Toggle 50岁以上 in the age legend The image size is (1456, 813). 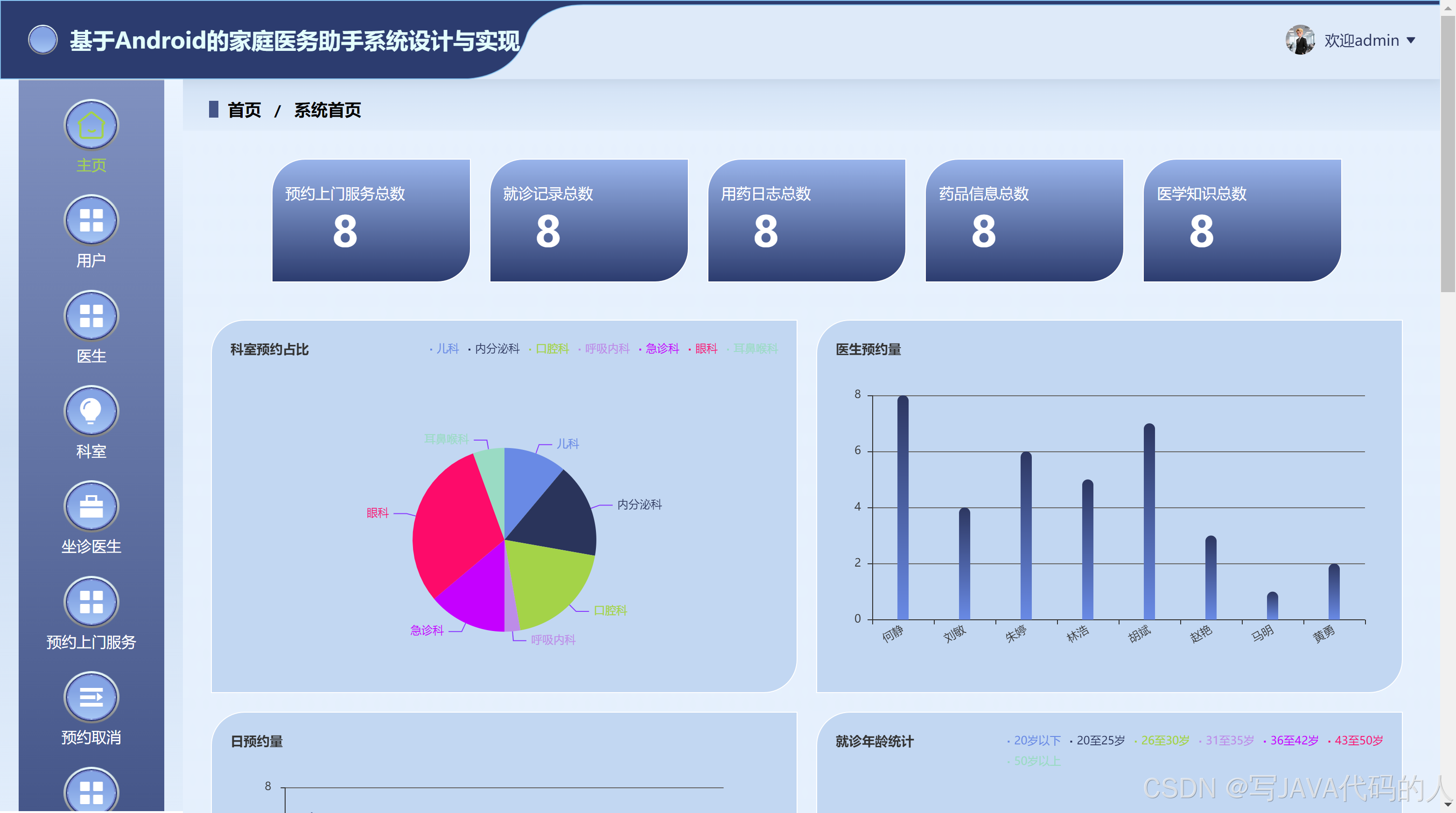click(1034, 761)
